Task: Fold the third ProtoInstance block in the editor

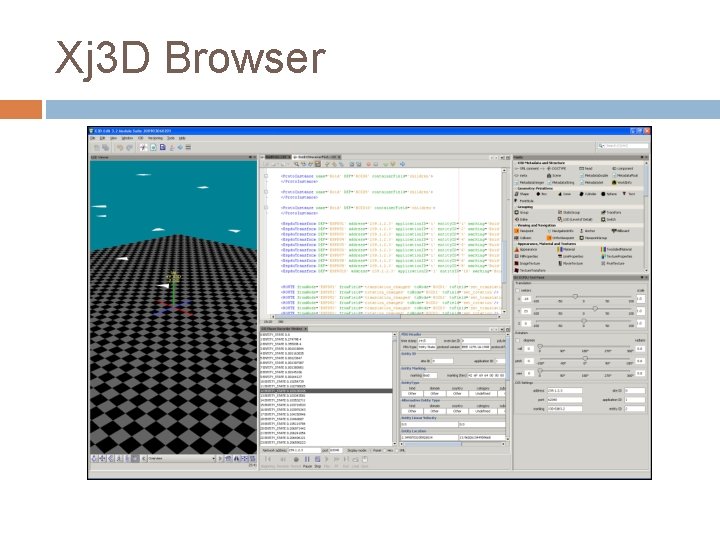Action: coord(266,208)
